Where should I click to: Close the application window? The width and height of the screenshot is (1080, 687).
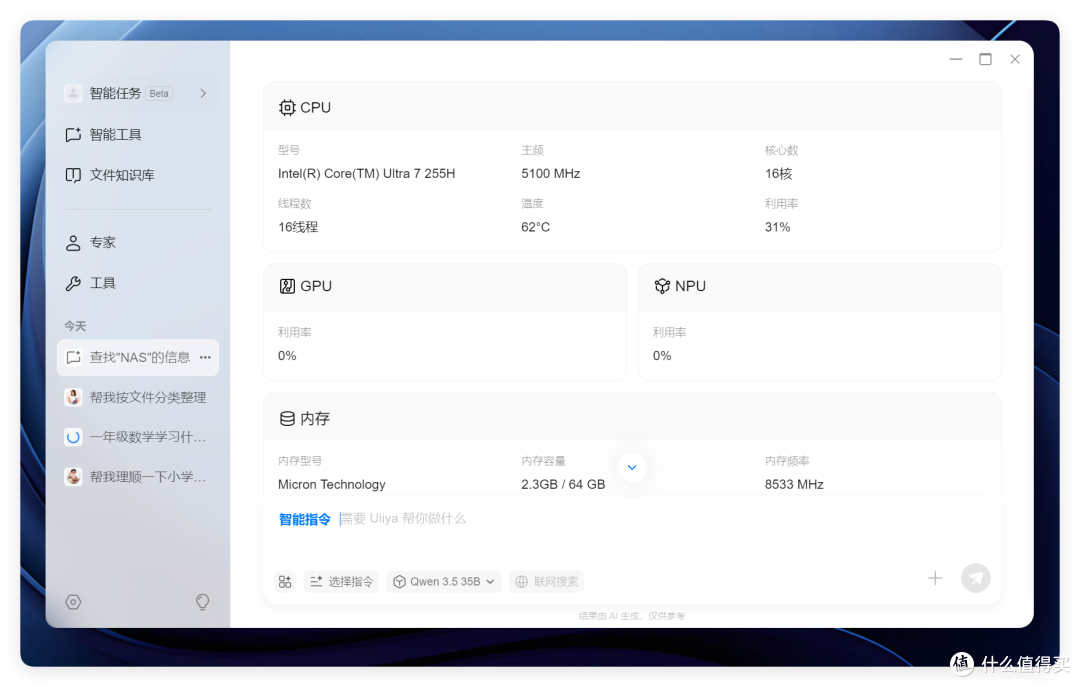click(x=1015, y=59)
